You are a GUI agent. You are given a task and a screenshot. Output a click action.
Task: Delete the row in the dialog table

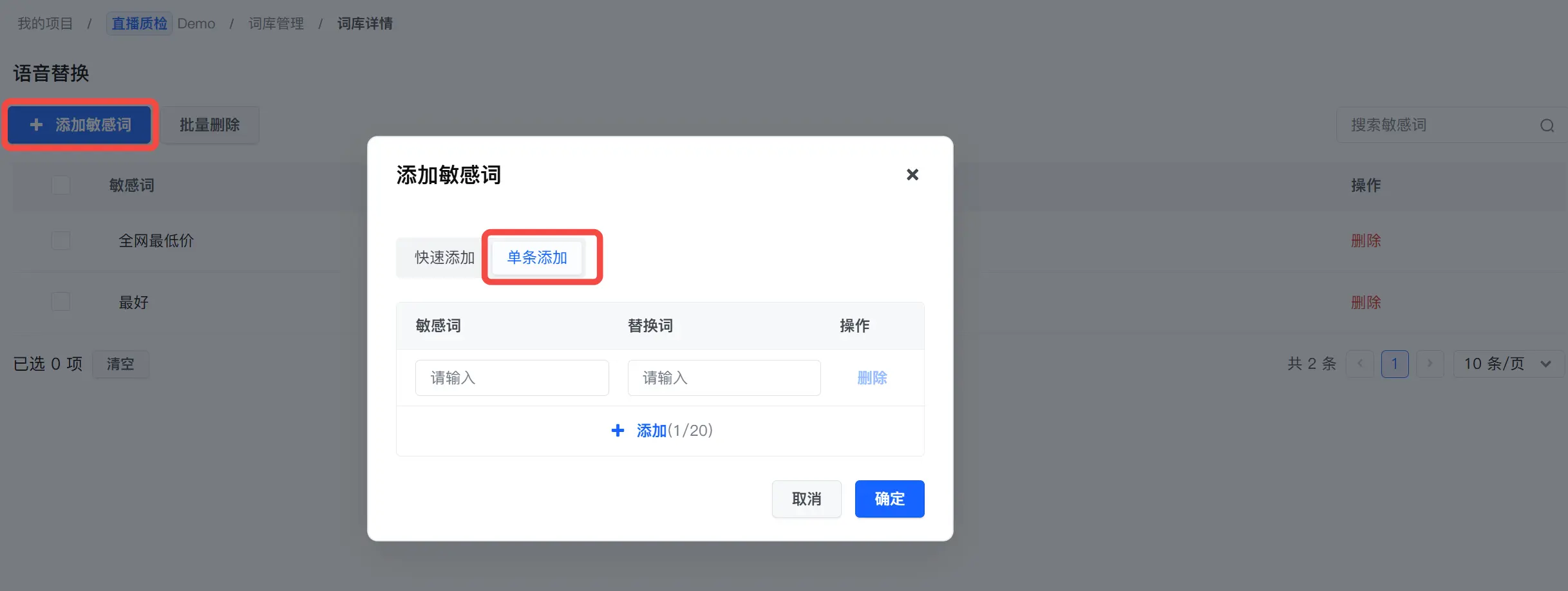point(872,378)
